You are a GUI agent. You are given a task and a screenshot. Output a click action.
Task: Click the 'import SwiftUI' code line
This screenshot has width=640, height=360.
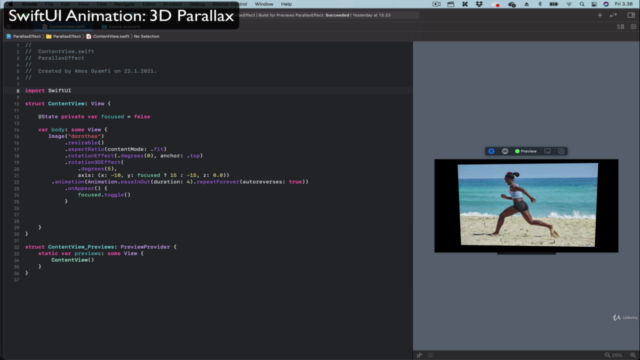point(48,91)
